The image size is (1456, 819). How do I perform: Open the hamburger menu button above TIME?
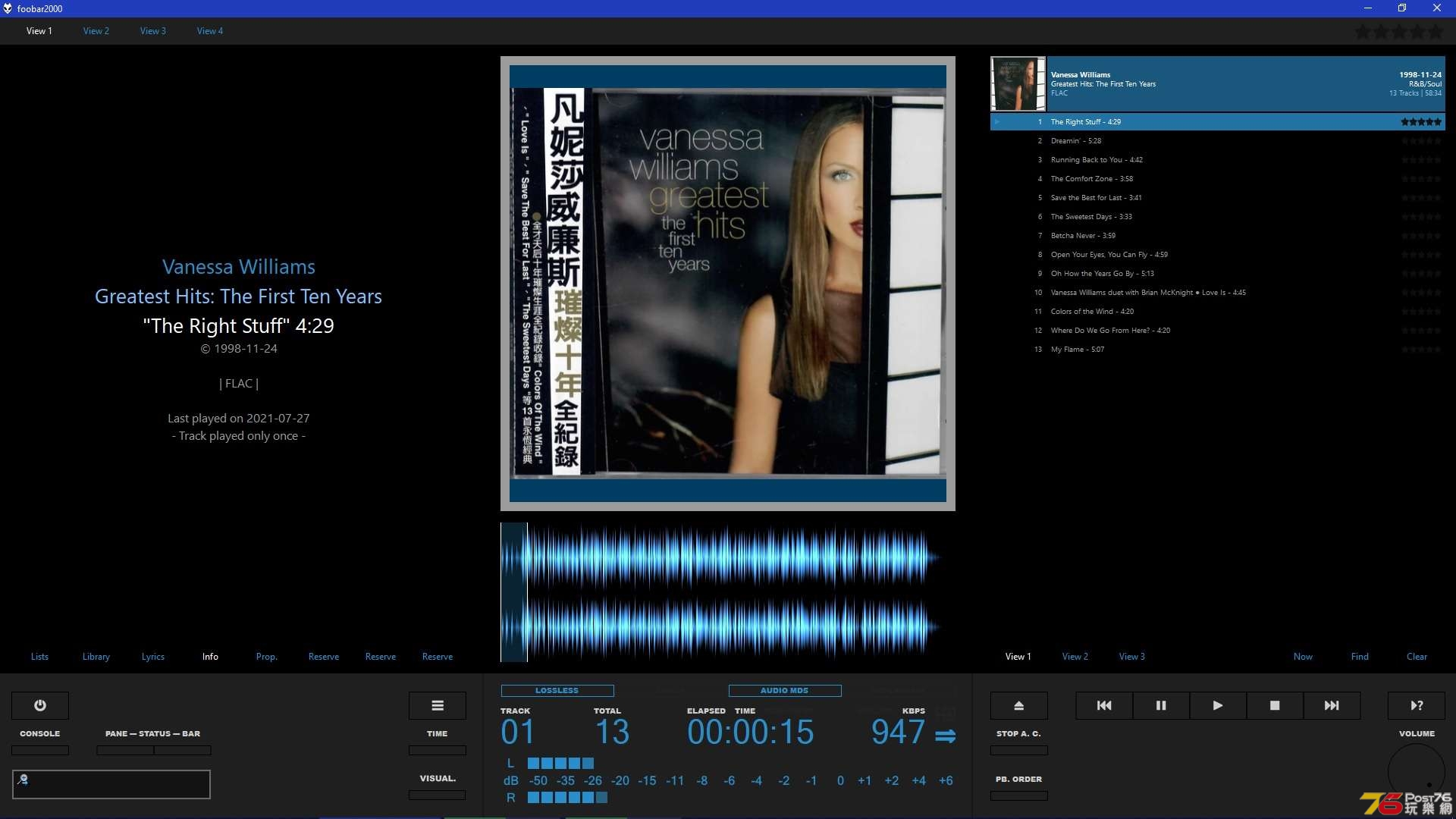pos(438,705)
